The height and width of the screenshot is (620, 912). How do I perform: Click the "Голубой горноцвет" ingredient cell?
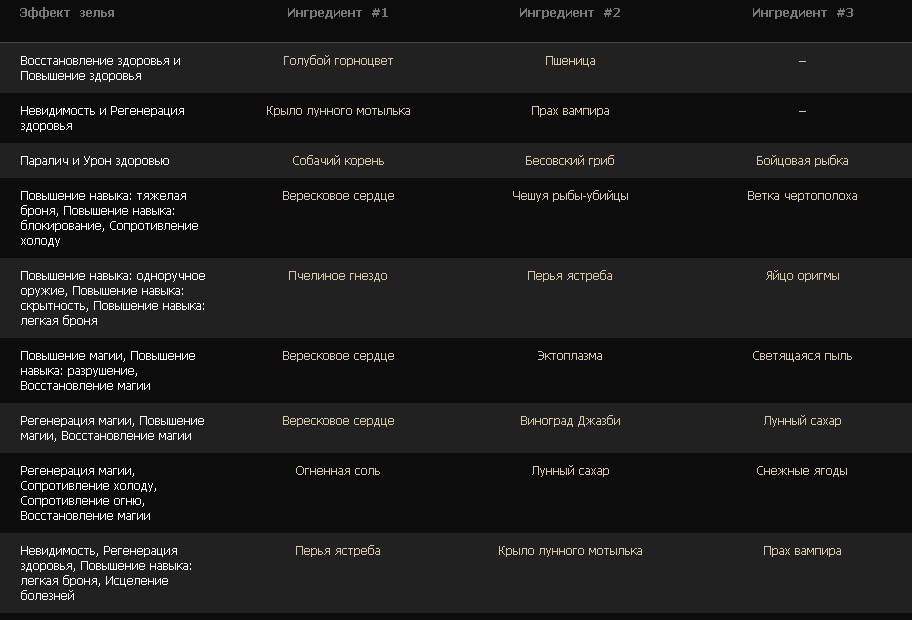(338, 61)
